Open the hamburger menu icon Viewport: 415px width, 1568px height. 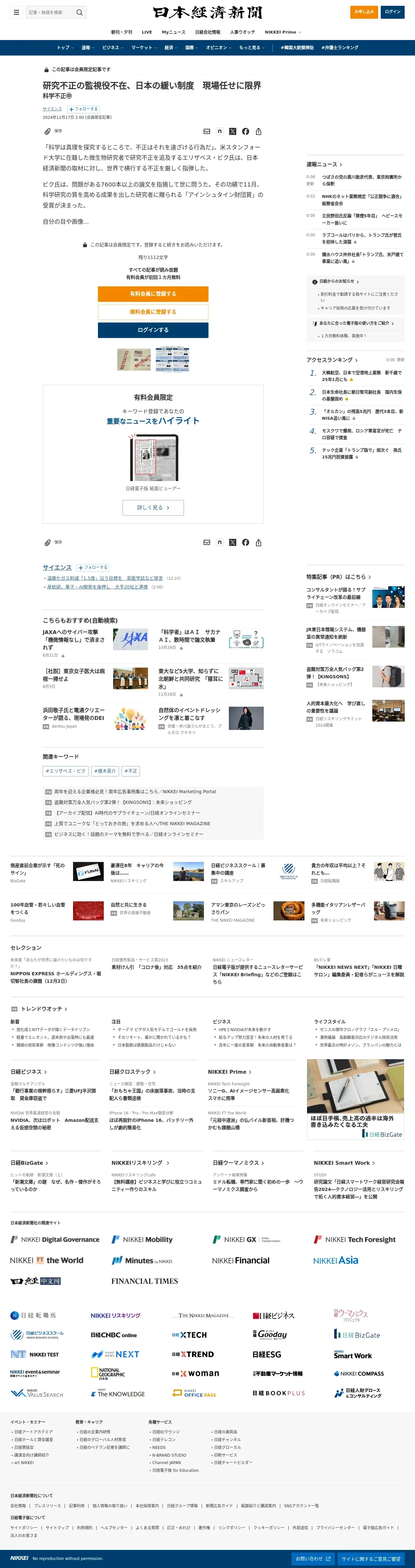[x=16, y=12]
